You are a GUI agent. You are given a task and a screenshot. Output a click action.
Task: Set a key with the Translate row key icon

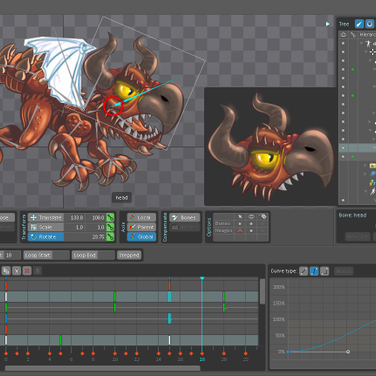click(x=110, y=218)
